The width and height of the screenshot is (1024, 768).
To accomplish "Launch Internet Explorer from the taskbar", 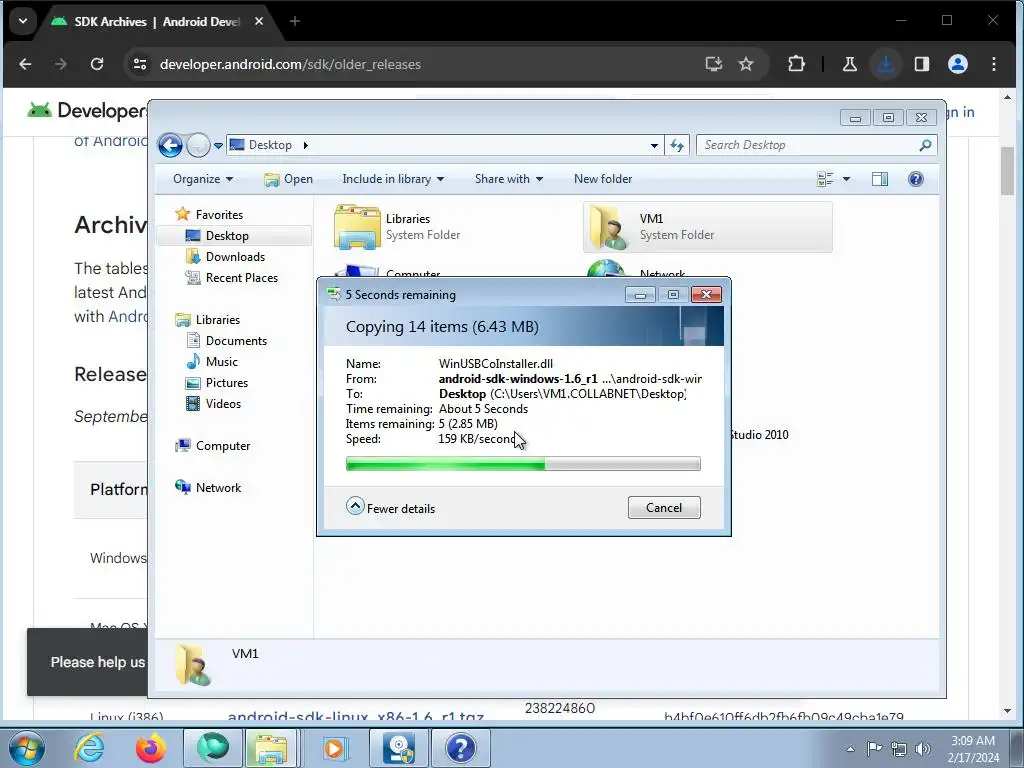I will 89,748.
